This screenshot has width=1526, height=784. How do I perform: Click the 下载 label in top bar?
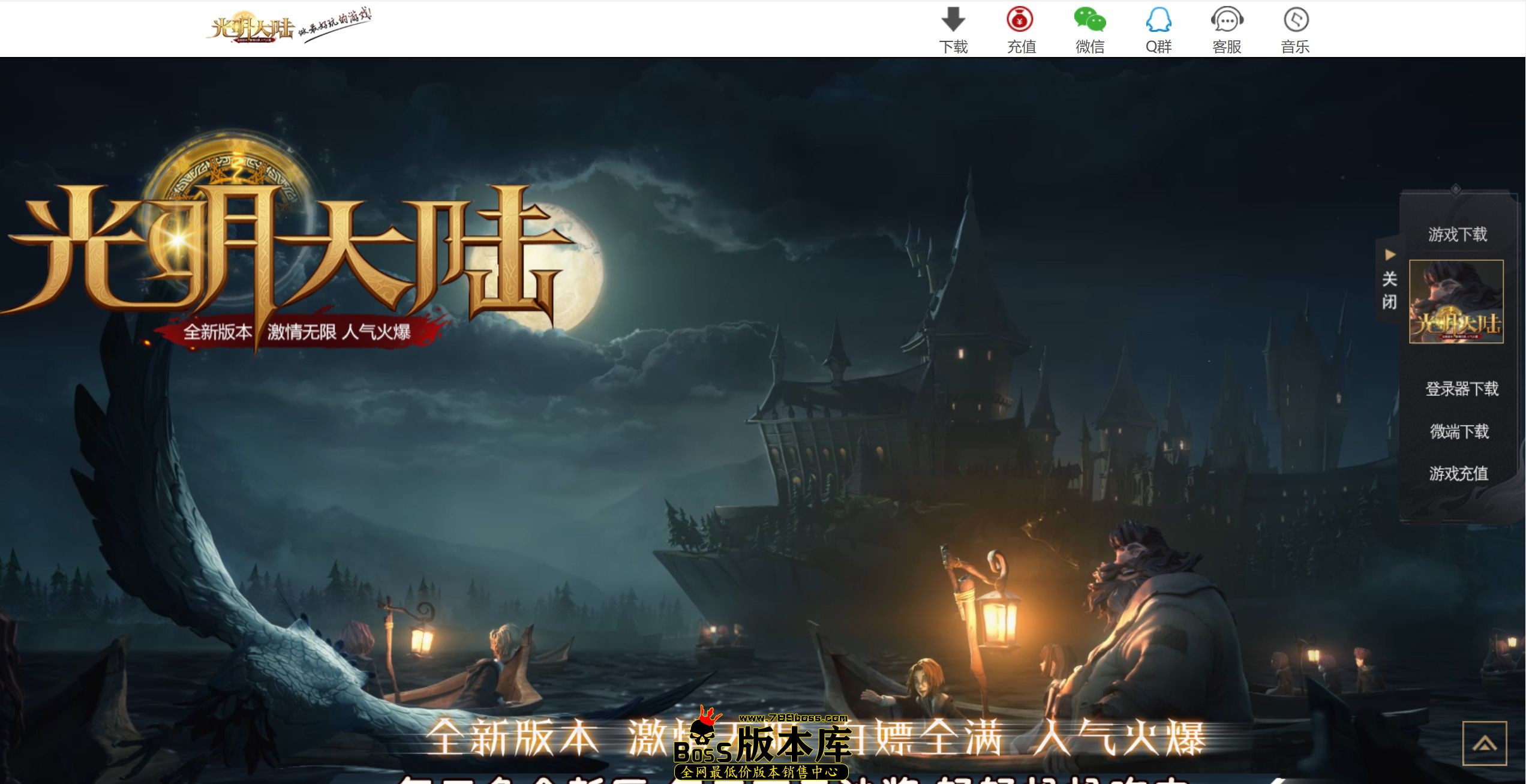[953, 47]
